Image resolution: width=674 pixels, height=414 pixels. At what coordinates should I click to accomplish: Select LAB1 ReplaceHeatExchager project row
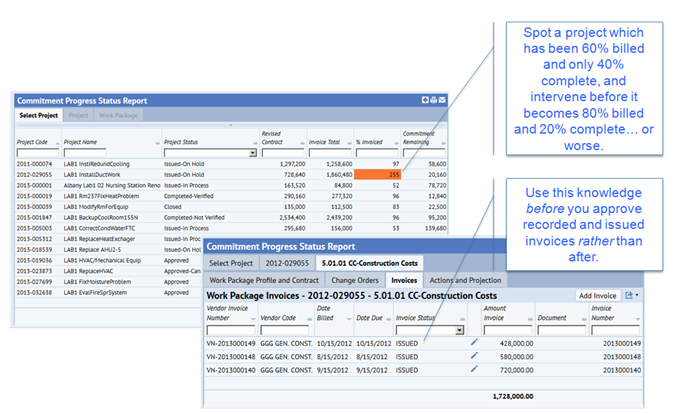pos(109,239)
